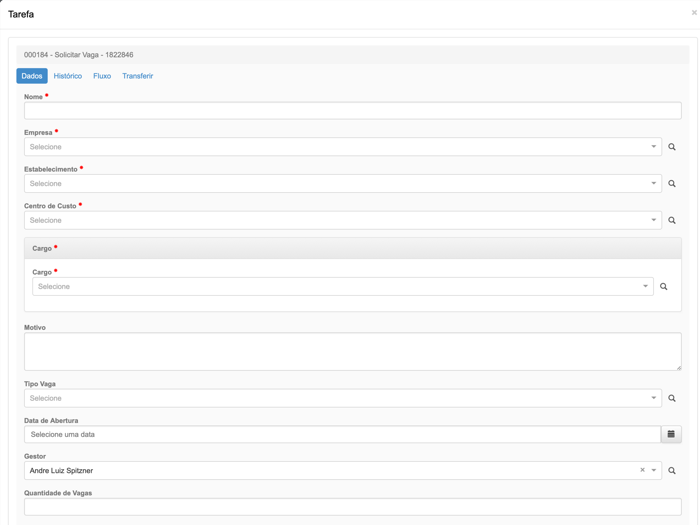700x525 pixels.
Task: Click the search icon beside Empresa
Action: click(671, 147)
